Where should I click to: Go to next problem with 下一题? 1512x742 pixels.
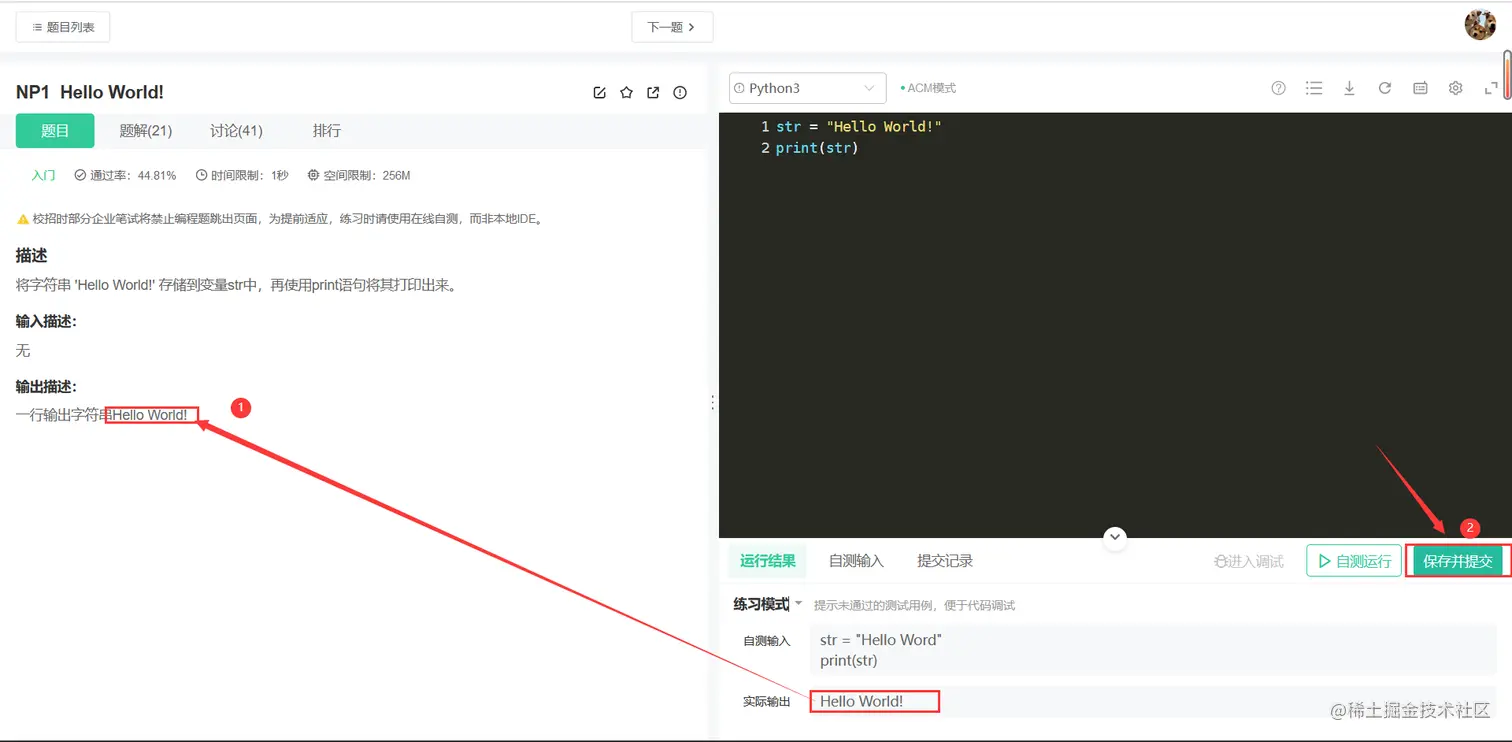pyautogui.click(x=672, y=27)
